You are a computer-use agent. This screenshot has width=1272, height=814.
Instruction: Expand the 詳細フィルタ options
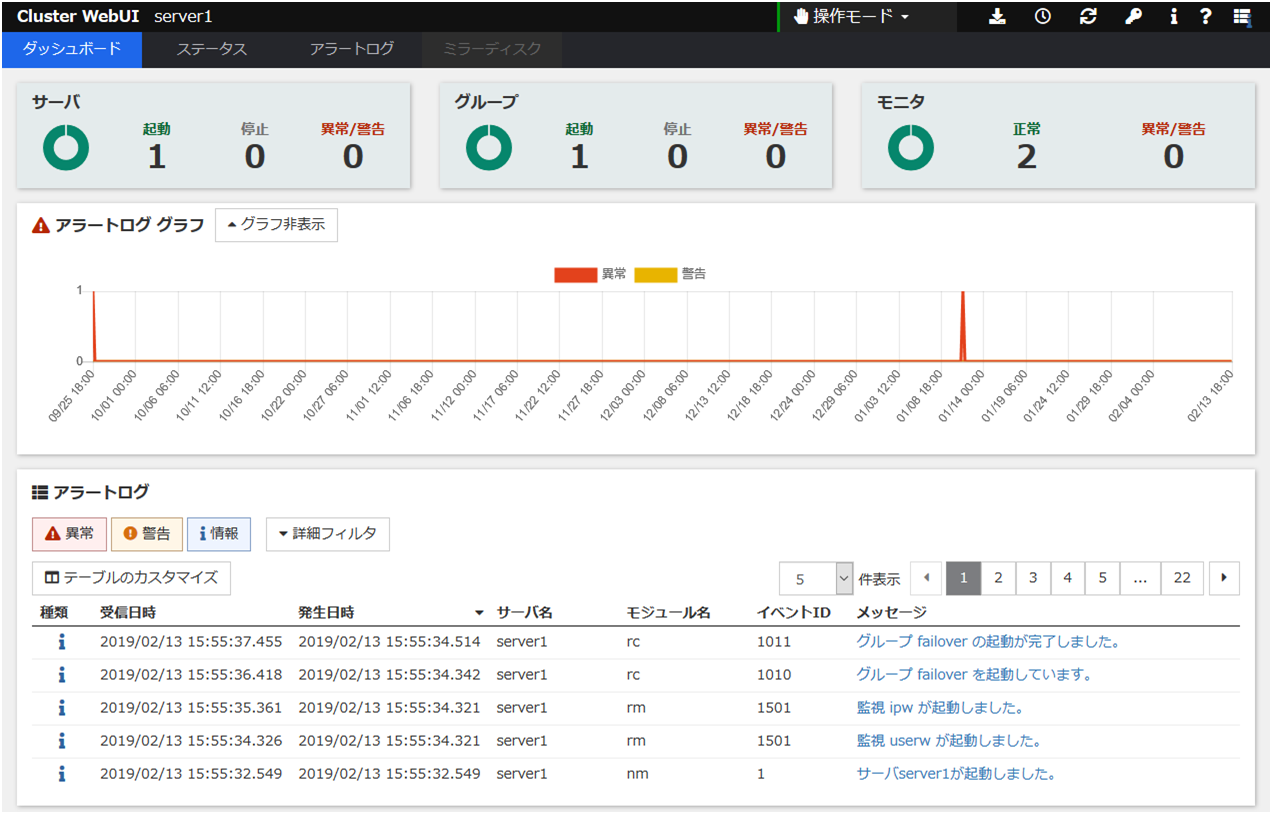tap(327, 534)
